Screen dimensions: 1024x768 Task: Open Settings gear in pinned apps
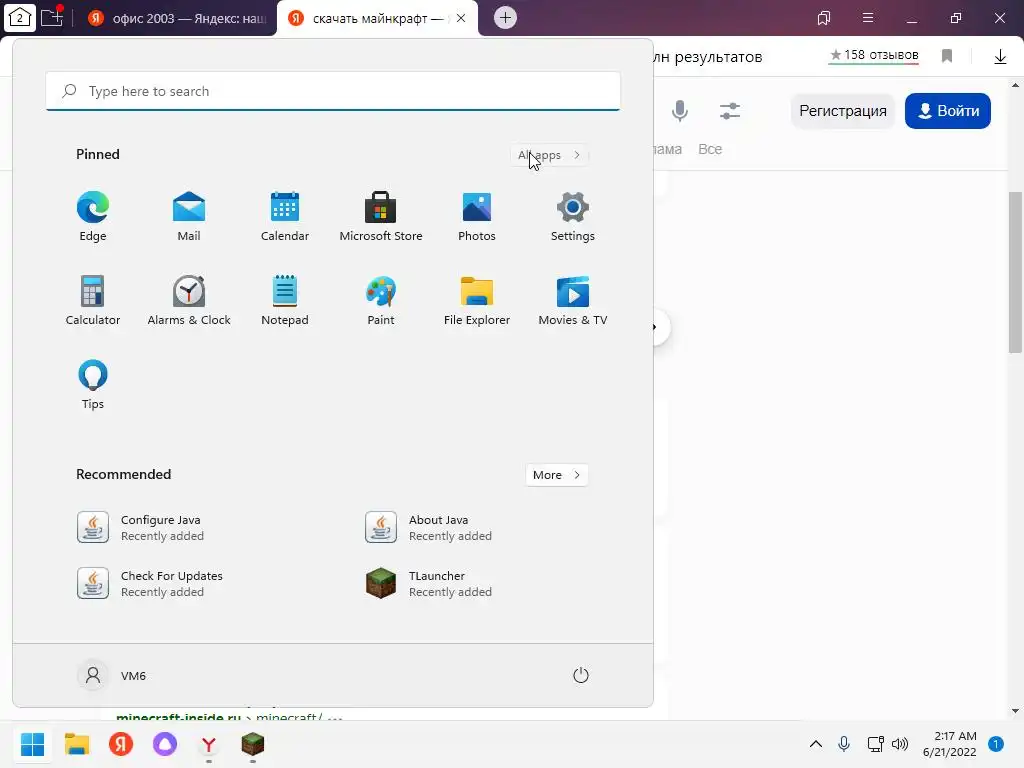[573, 217]
